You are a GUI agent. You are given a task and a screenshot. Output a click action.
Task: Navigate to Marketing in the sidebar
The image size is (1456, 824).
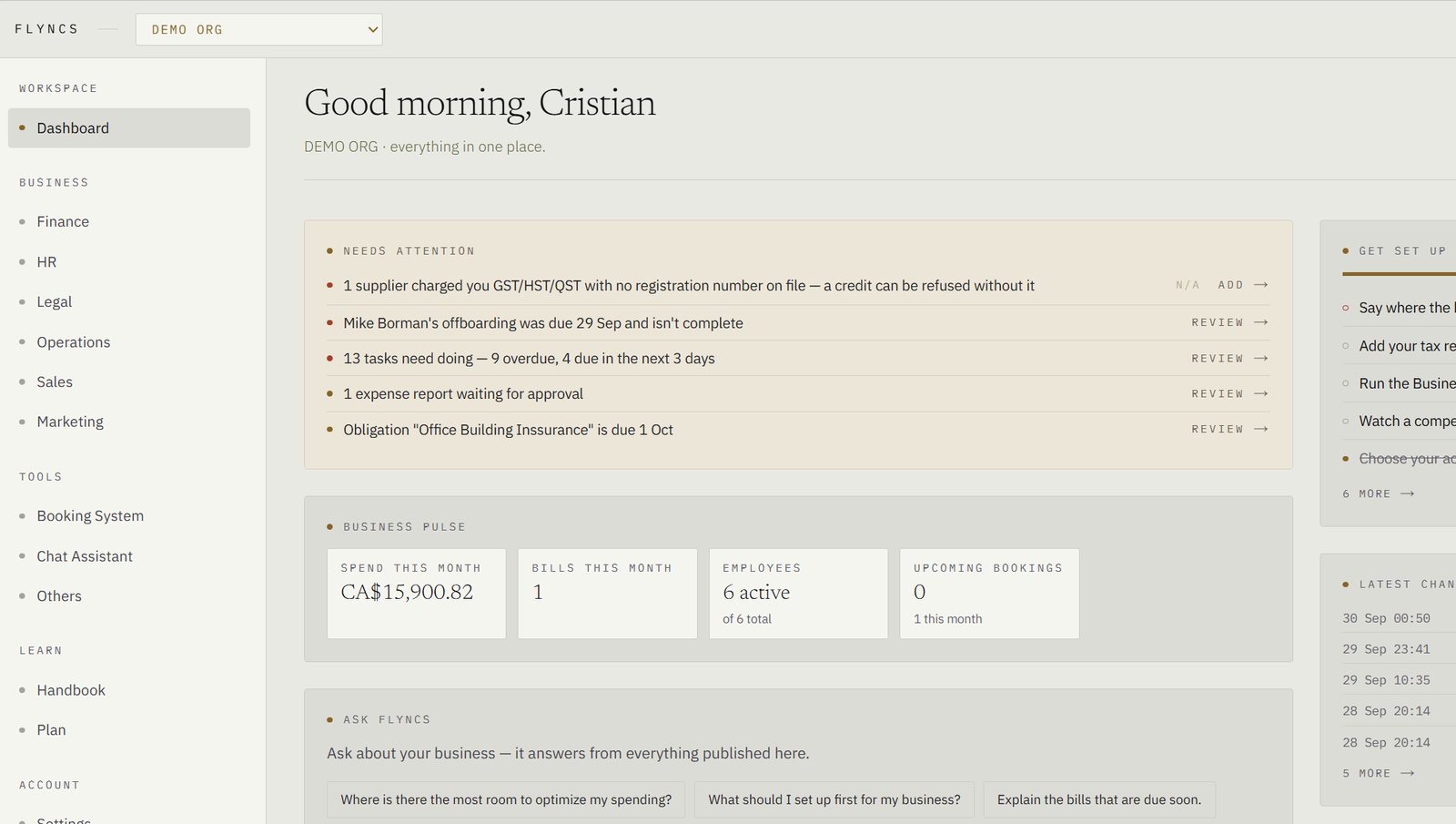(x=70, y=422)
